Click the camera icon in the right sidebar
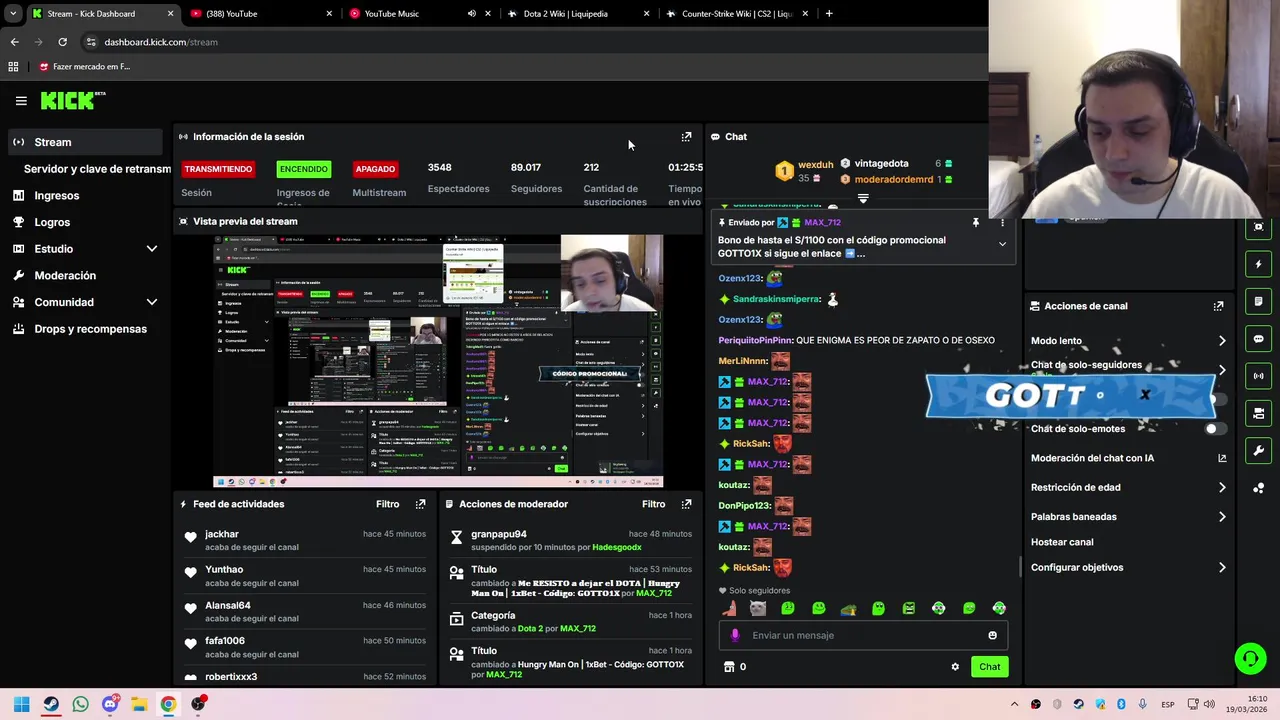The image size is (1280, 720). [1258, 413]
